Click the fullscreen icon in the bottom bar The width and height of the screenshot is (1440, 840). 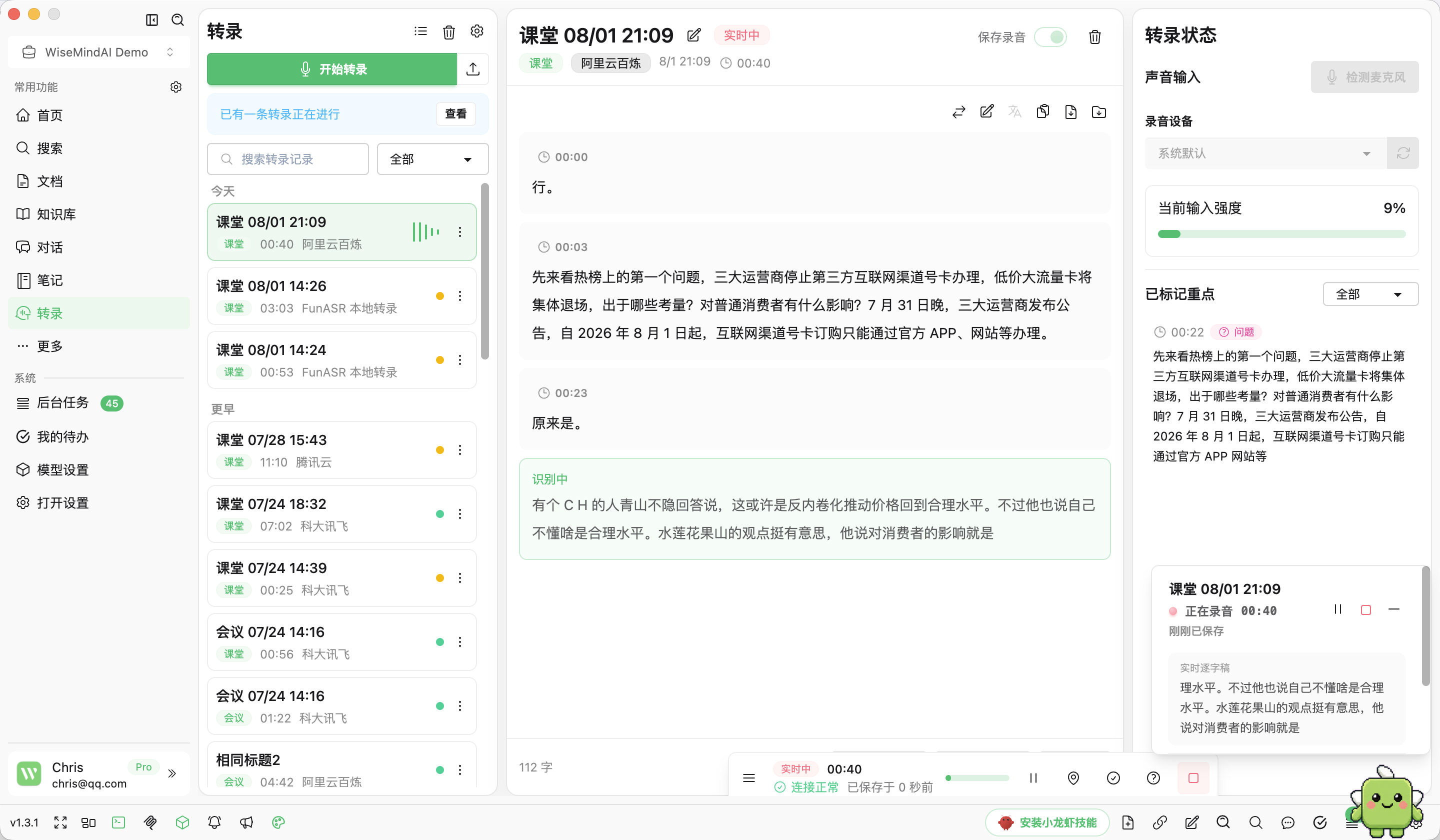pyautogui.click(x=60, y=822)
